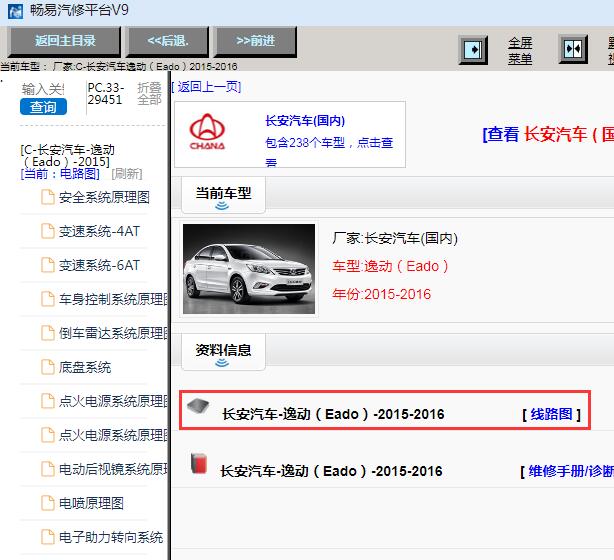This screenshot has height=560, width=614.
Task: Open 电动后视镜系统 in the tree
Action: click(113, 470)
